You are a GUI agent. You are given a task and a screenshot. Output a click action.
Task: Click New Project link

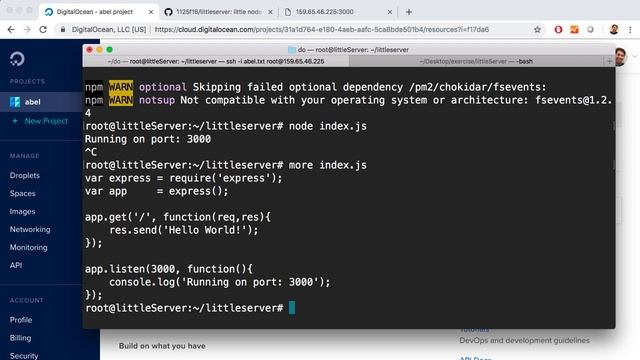coord(46,121)
